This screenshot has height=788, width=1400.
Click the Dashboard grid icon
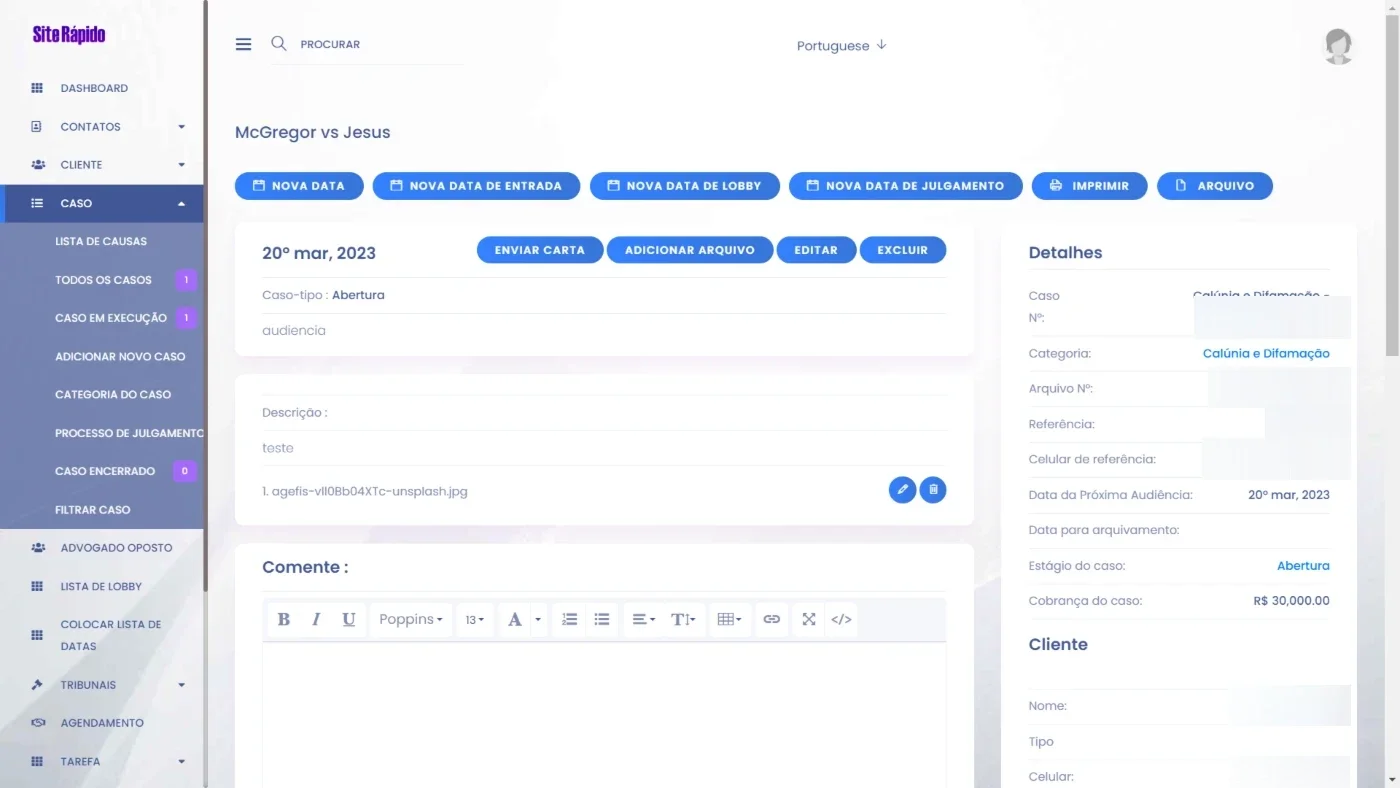[x=37, y=88]
